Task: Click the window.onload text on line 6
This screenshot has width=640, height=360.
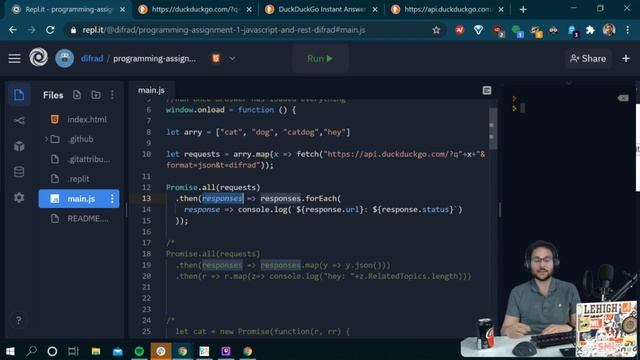Action: point(195,110)
